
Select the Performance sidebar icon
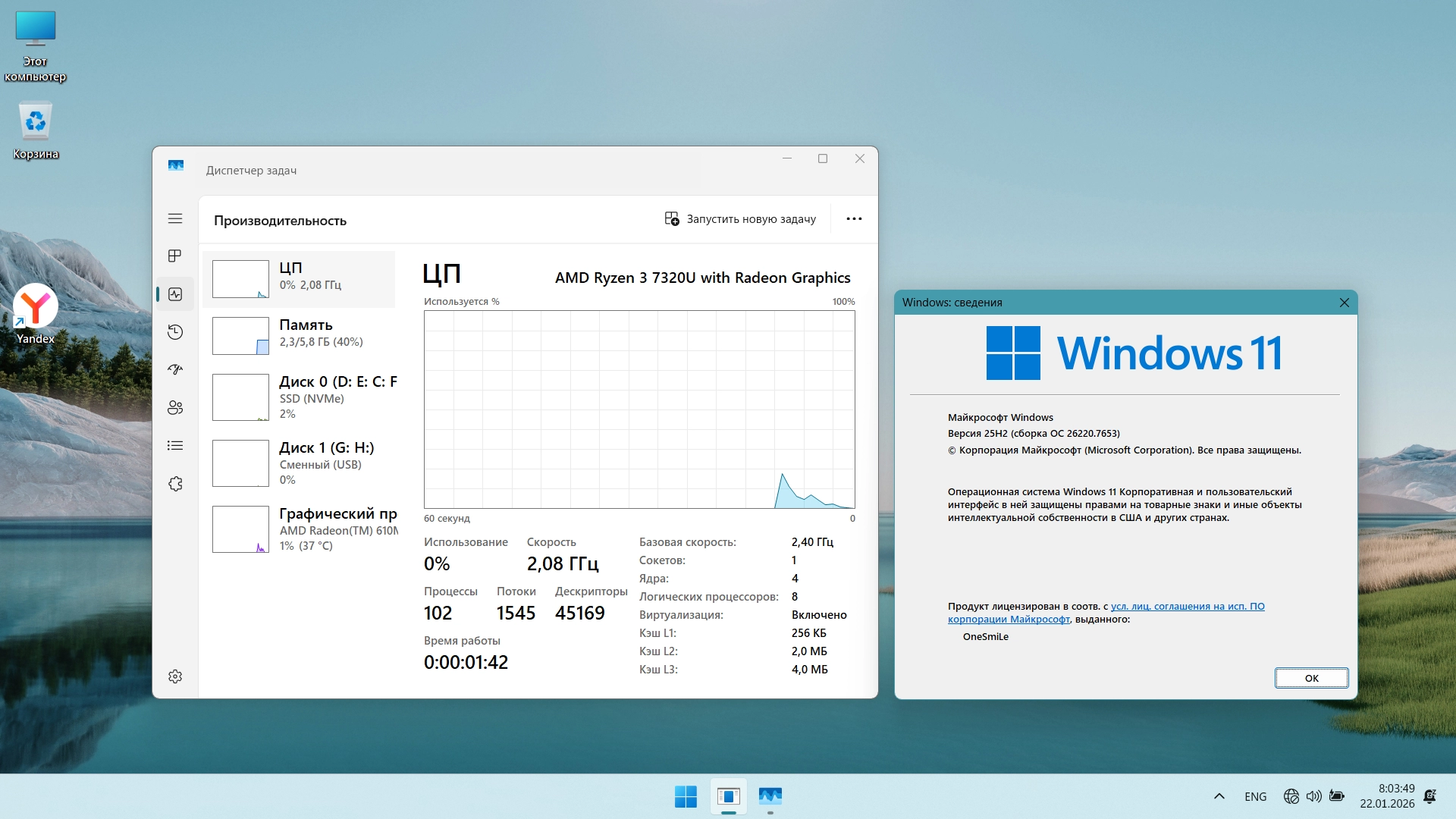click(175, 294)
